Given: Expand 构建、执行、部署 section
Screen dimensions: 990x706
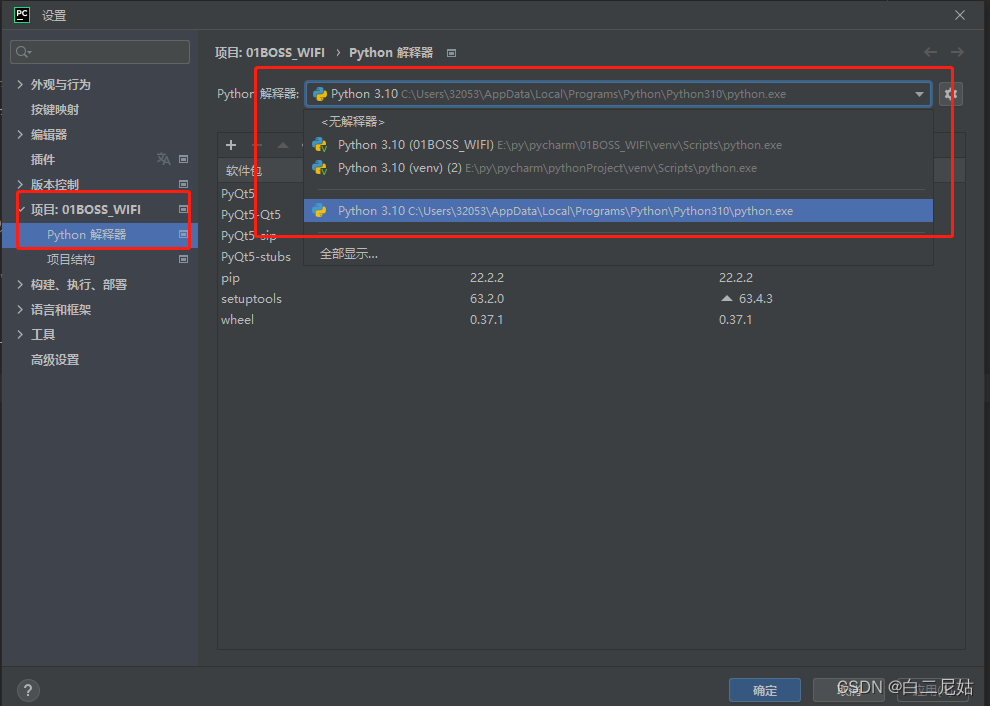Looking at the screenshot, I should point(20,285).
